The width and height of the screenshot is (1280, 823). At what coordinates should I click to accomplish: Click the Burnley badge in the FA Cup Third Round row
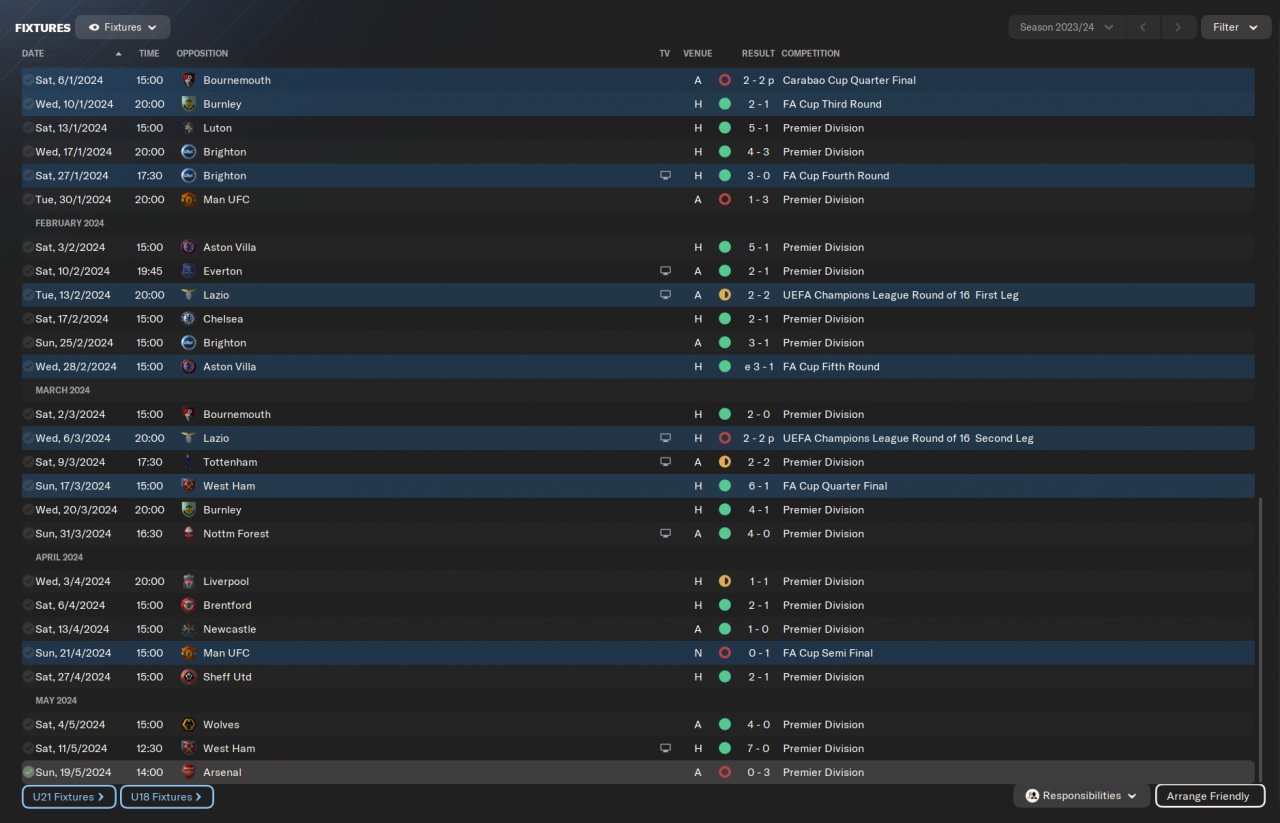point(188,104)
